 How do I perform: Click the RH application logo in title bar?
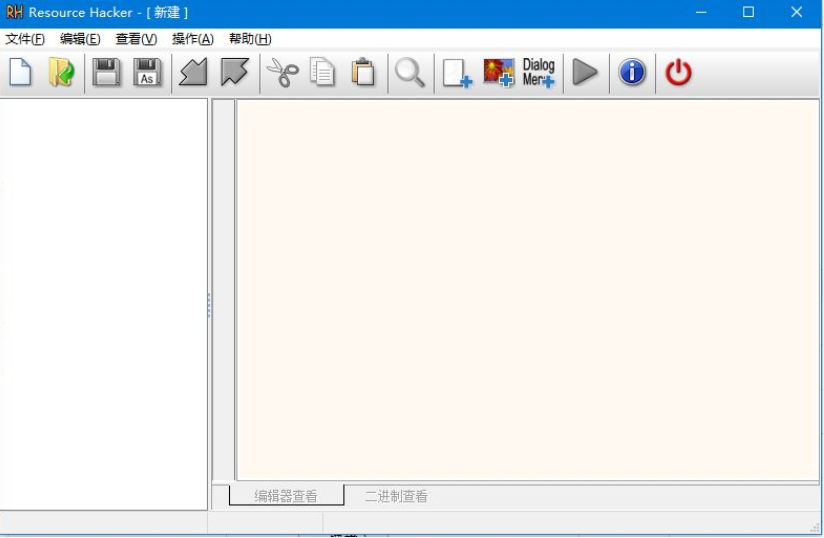14,12
